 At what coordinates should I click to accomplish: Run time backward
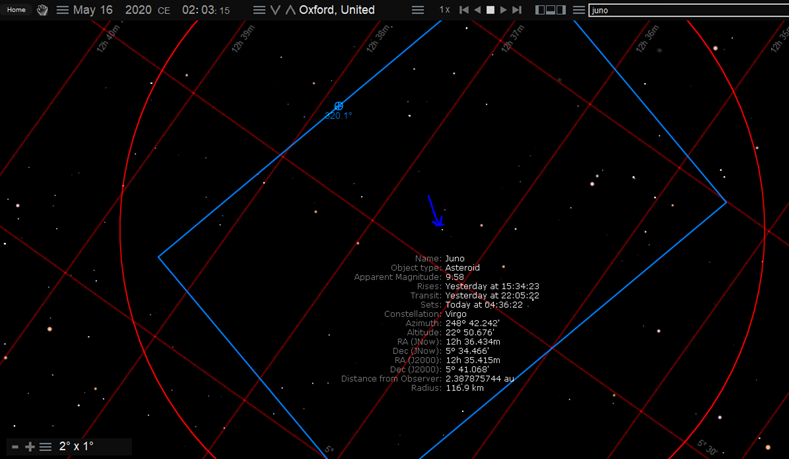point(478,10)
